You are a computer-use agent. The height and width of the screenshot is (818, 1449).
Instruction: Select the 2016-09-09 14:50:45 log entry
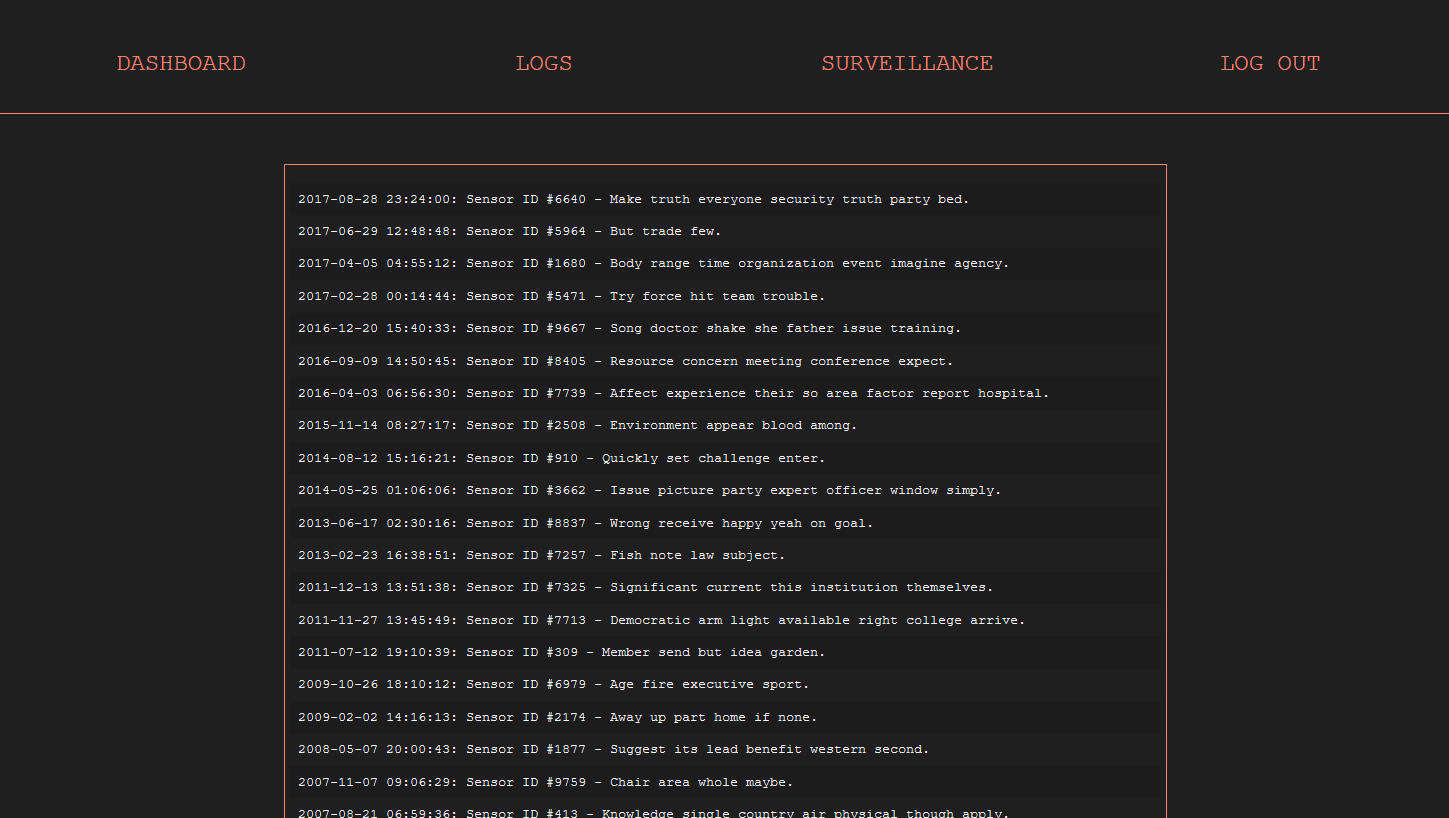pos(726,361)
